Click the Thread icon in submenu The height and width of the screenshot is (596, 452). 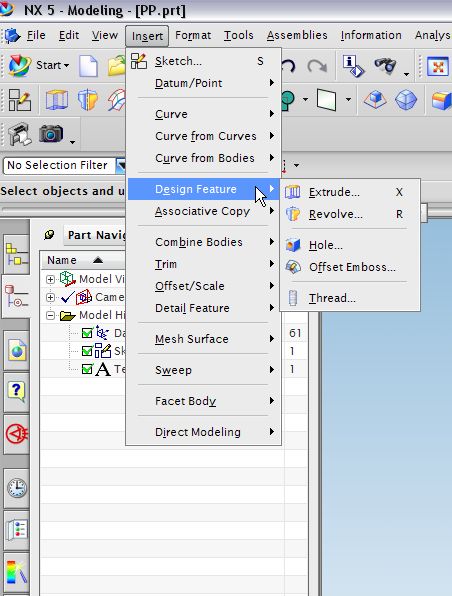[293, 298]
